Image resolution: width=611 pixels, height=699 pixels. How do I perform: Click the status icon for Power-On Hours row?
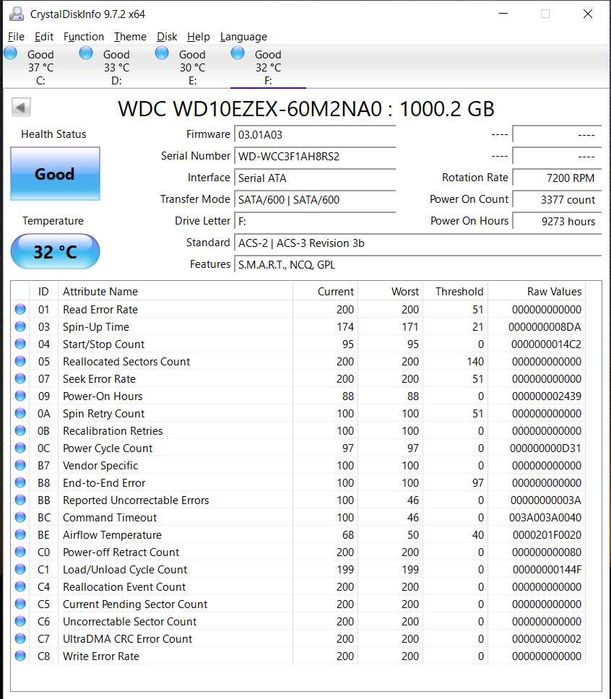(20, 396)
